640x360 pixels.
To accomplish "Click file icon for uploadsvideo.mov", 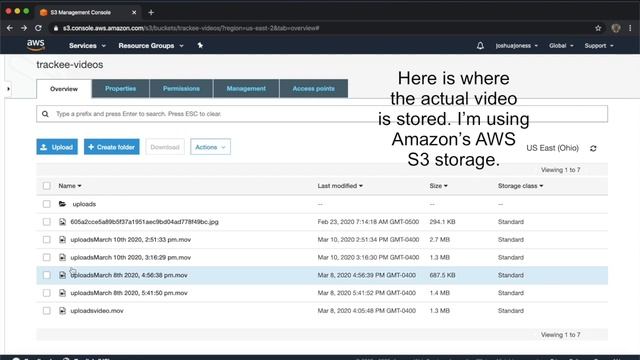I will 62,311.
